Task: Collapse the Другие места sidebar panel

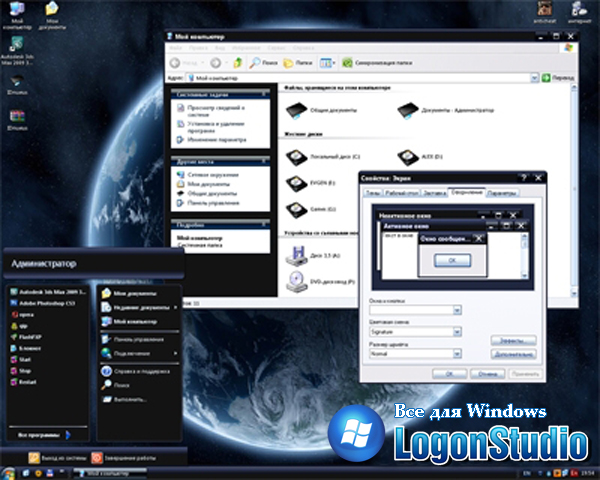Action: (x=264, y=162)
